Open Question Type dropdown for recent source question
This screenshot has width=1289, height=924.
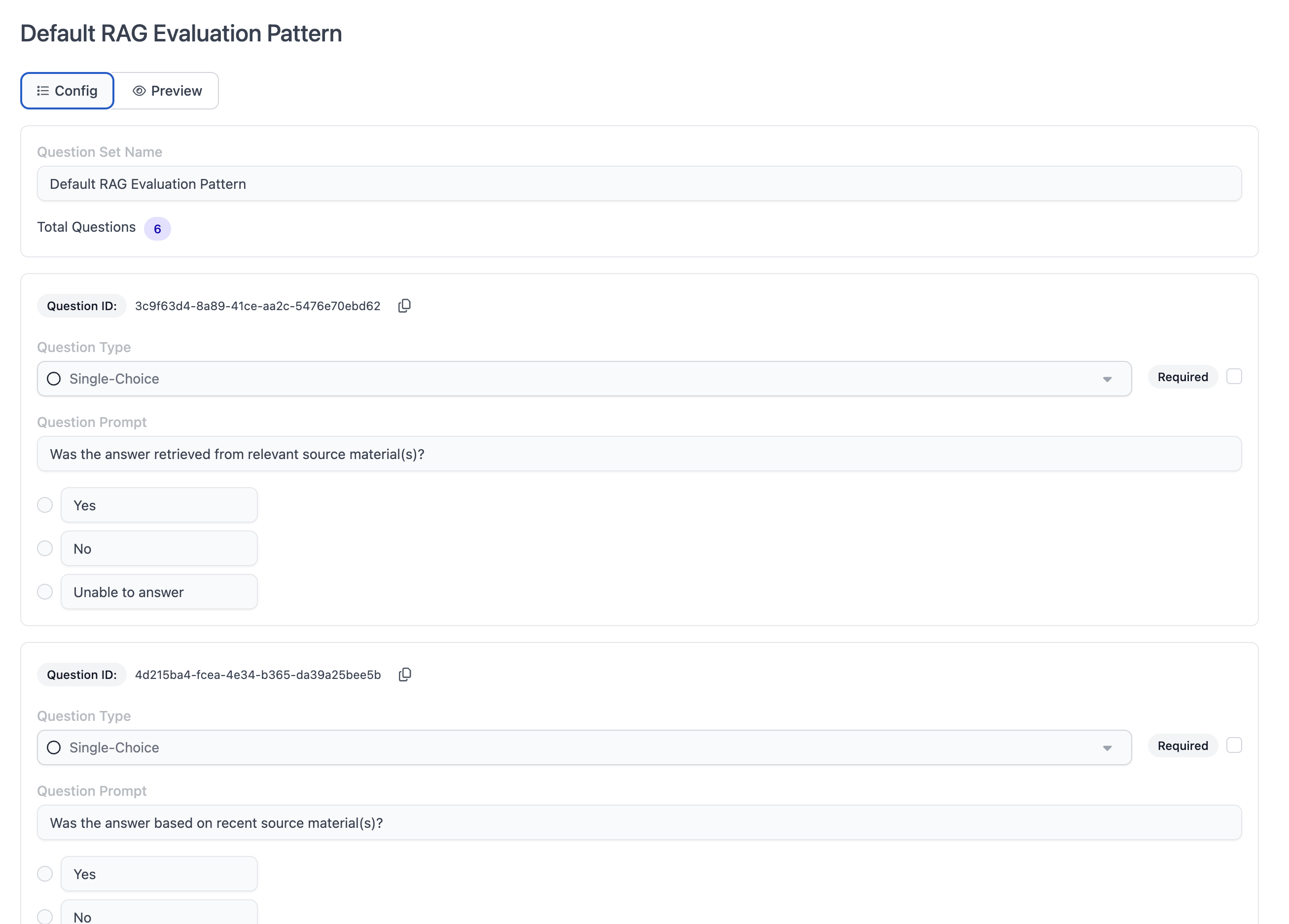(584, 747)
